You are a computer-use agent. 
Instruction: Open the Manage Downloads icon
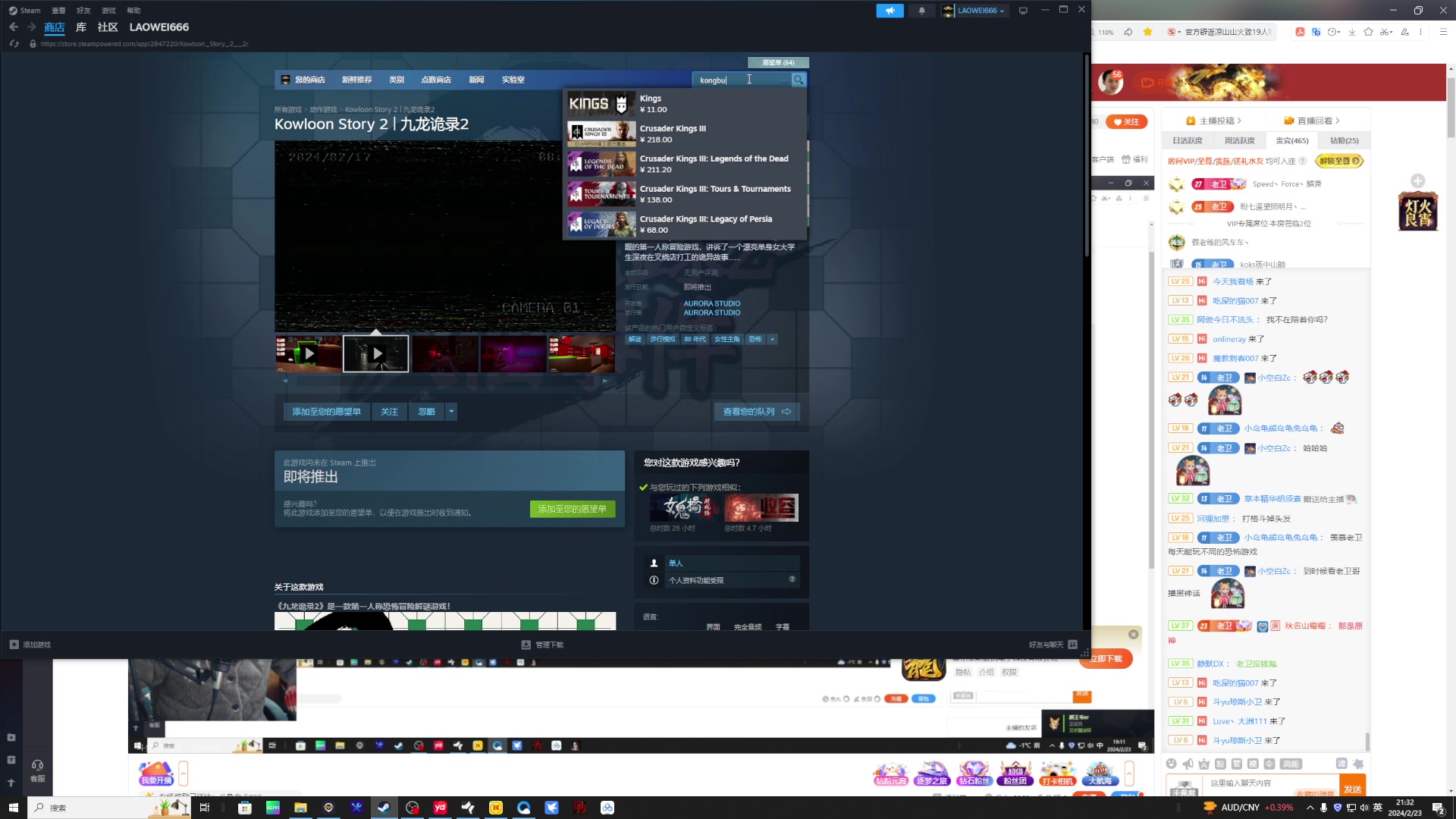coord(526,645)
